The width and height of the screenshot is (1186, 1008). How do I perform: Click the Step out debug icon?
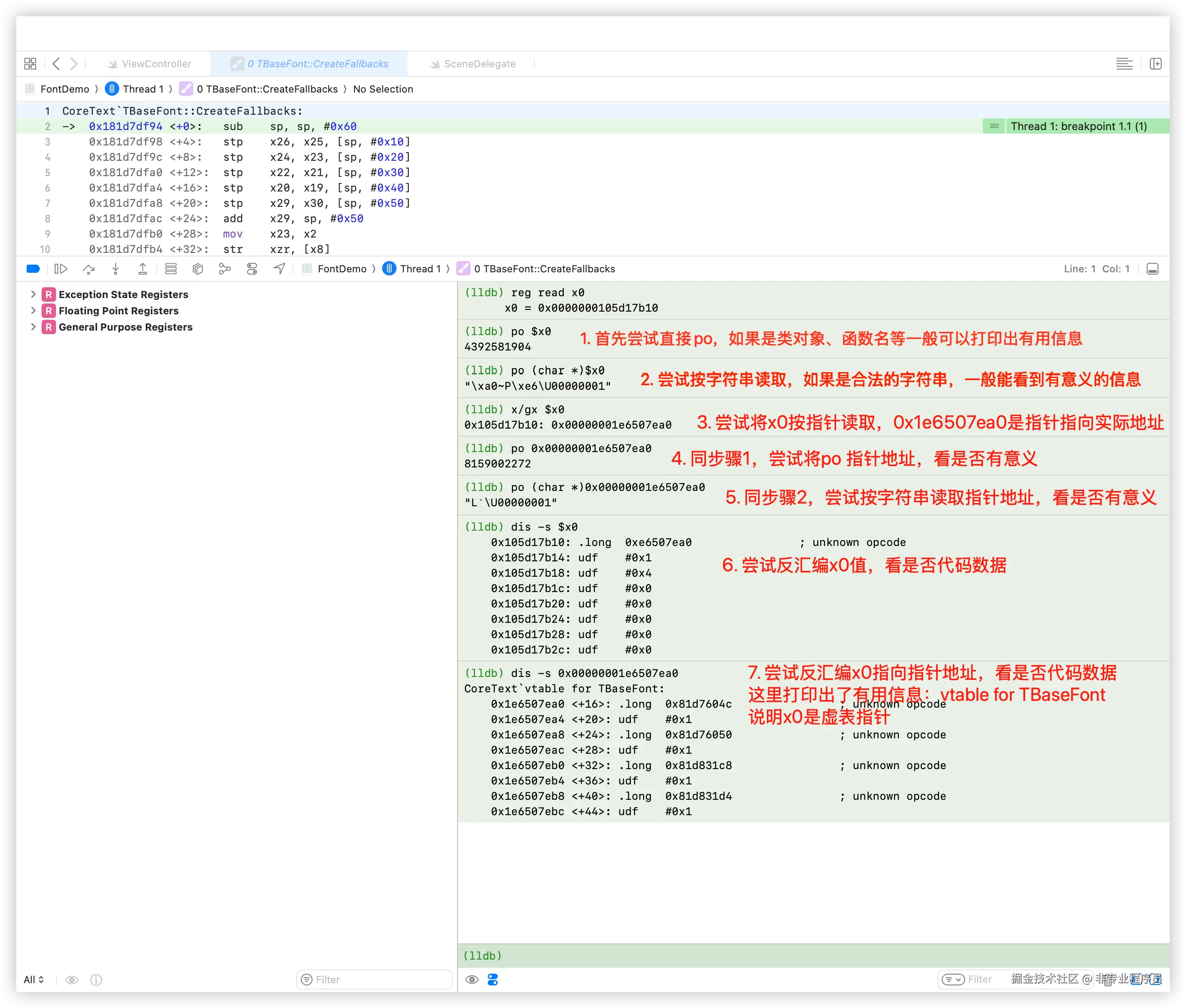[x=143, y=269]
